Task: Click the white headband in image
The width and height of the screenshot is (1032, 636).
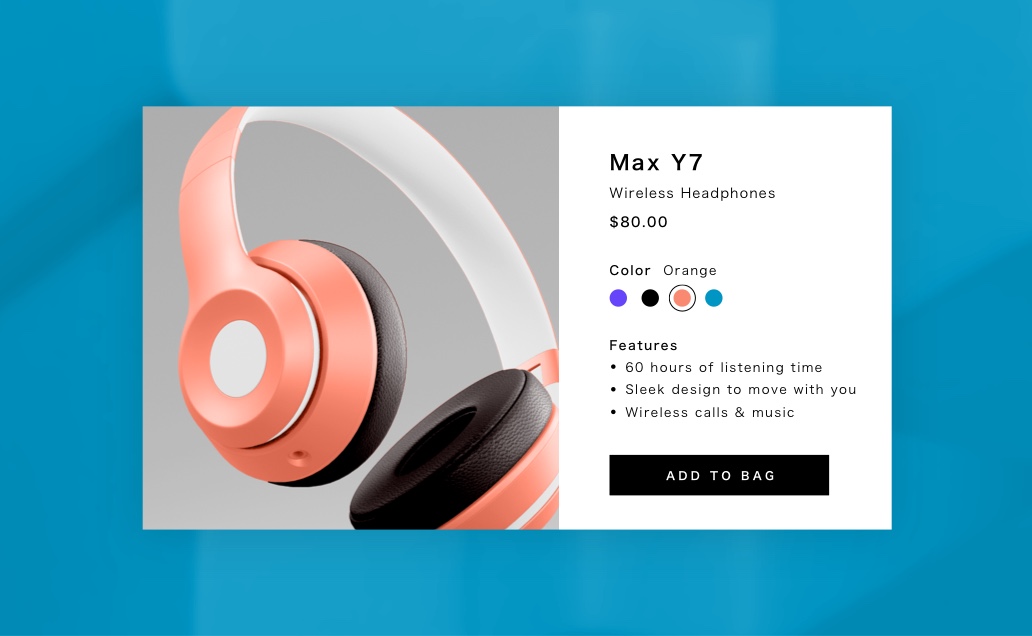Action: [x=395, y=171]
